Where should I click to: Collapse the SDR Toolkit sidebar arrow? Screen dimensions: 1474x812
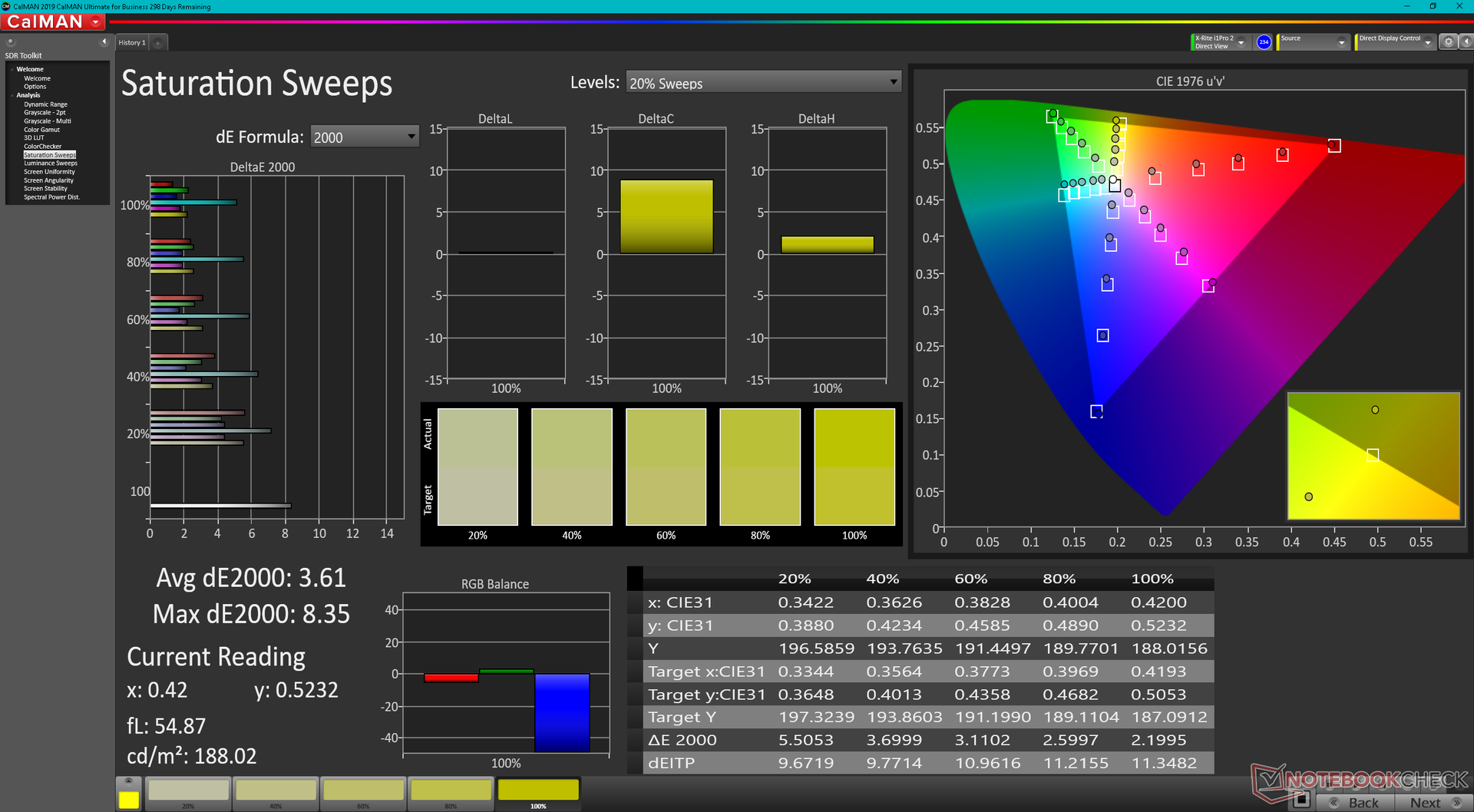104,42
